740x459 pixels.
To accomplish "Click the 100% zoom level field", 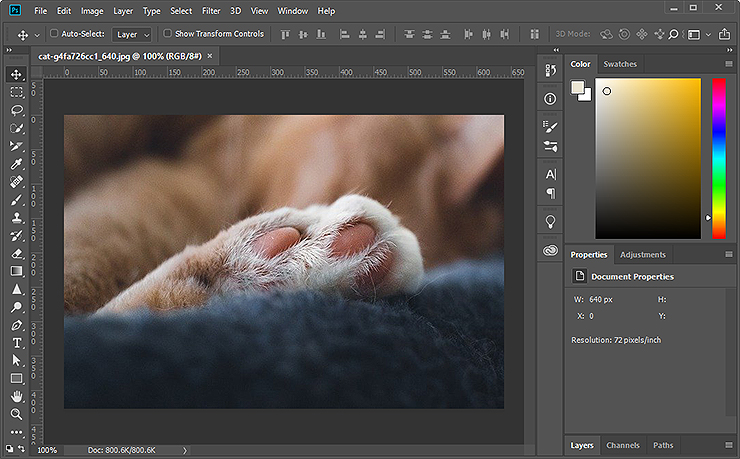I will click(x=47, y=451).
